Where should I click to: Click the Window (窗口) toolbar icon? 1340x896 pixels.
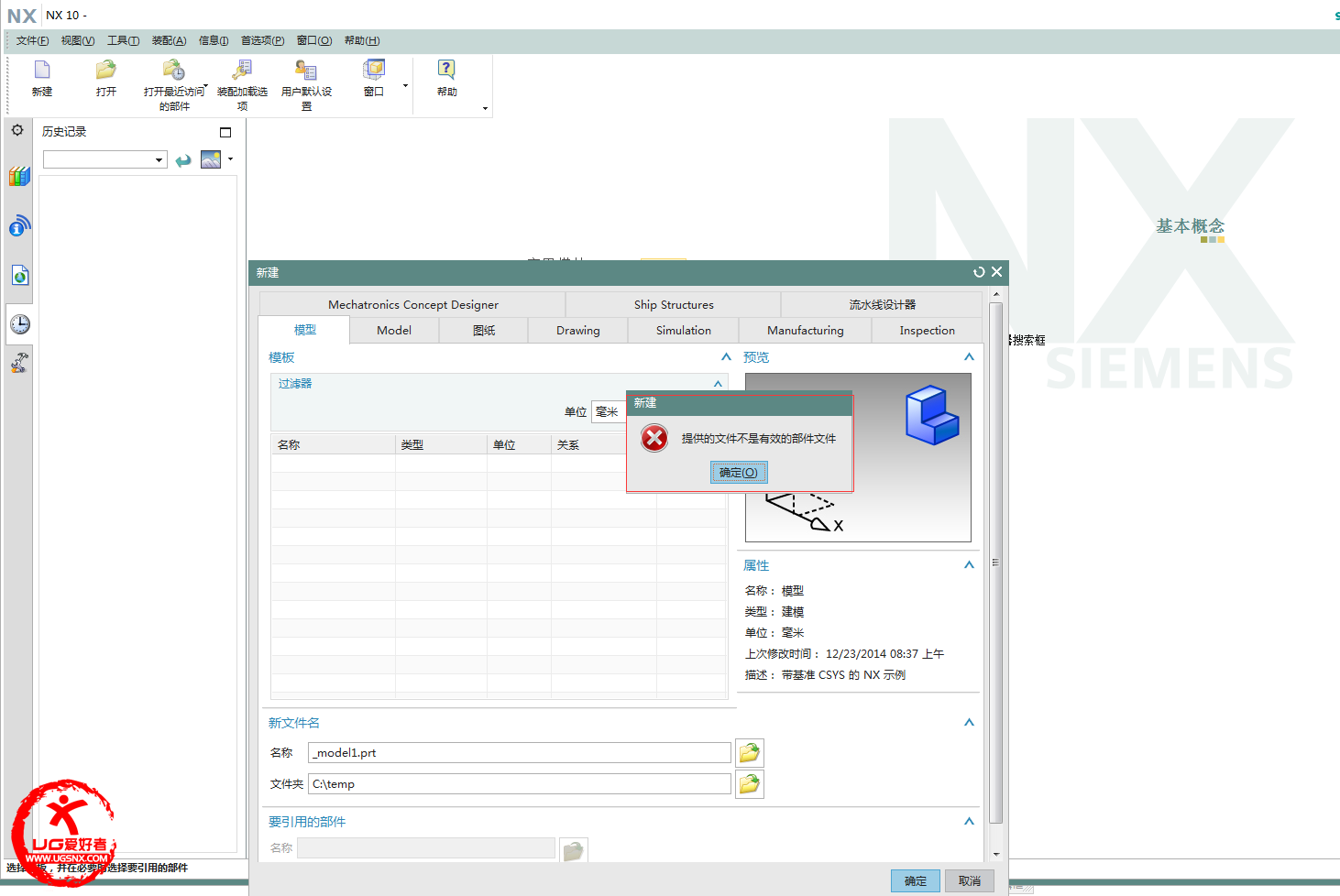(374, 71)
